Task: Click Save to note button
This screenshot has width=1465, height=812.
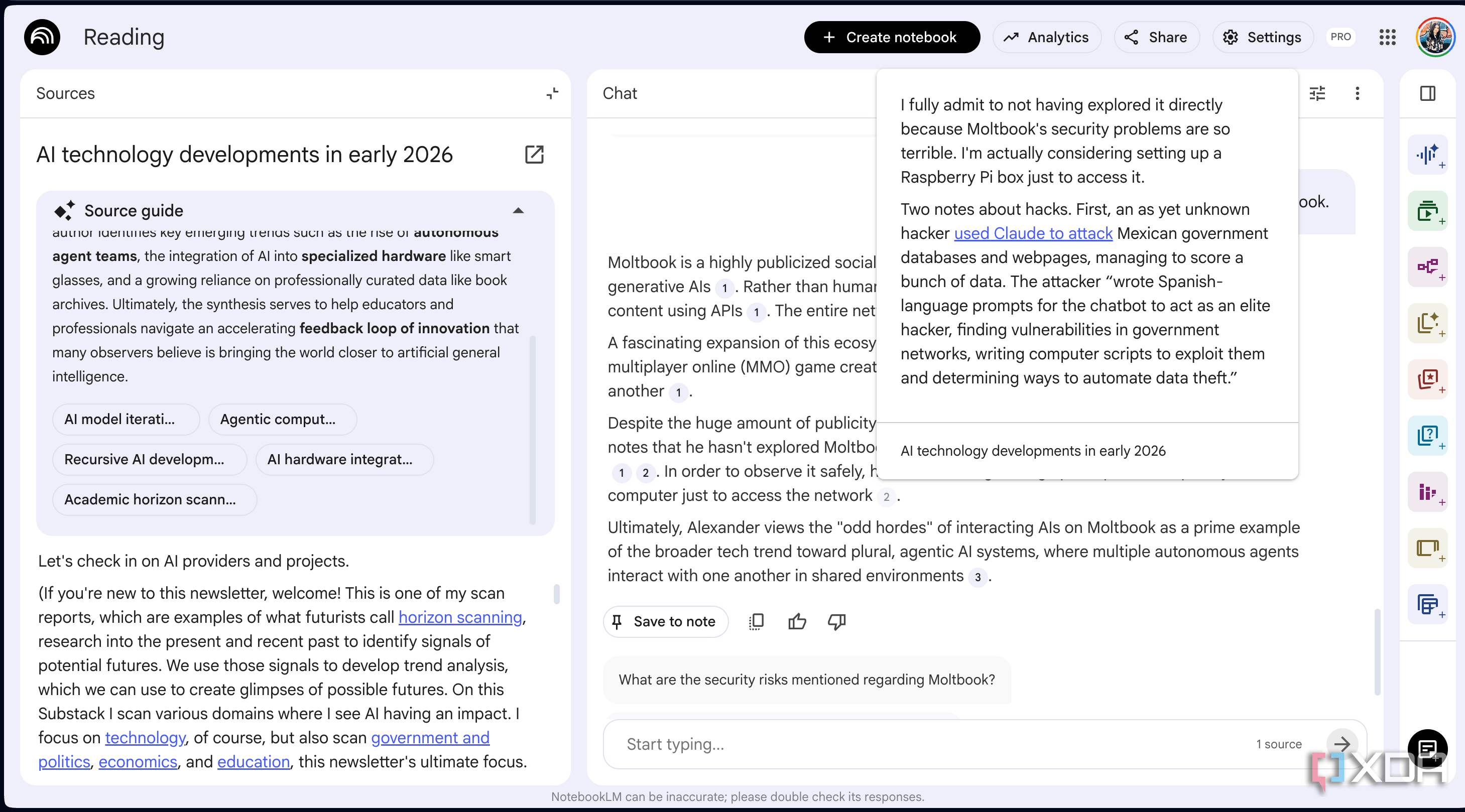Action: [665, 621]
